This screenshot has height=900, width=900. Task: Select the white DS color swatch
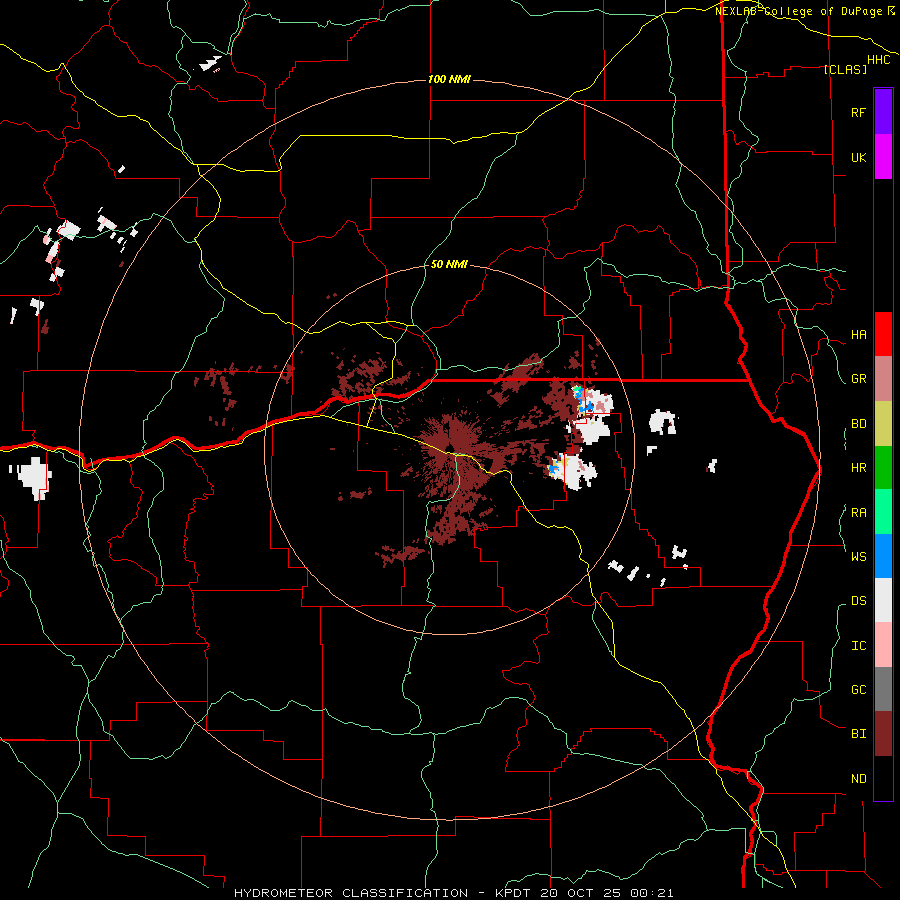[x=883, y=600]
